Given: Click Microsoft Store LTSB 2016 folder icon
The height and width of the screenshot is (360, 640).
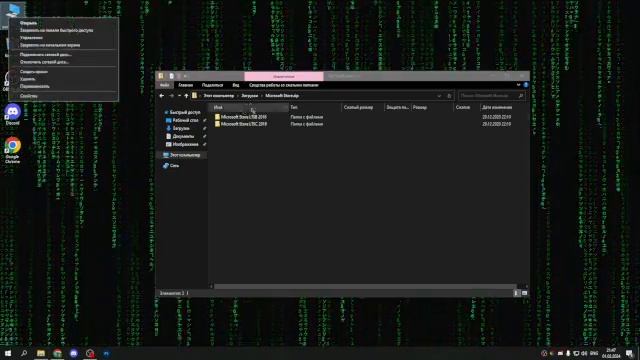Looking at the screenshot, I should click(x=217, y=117).
